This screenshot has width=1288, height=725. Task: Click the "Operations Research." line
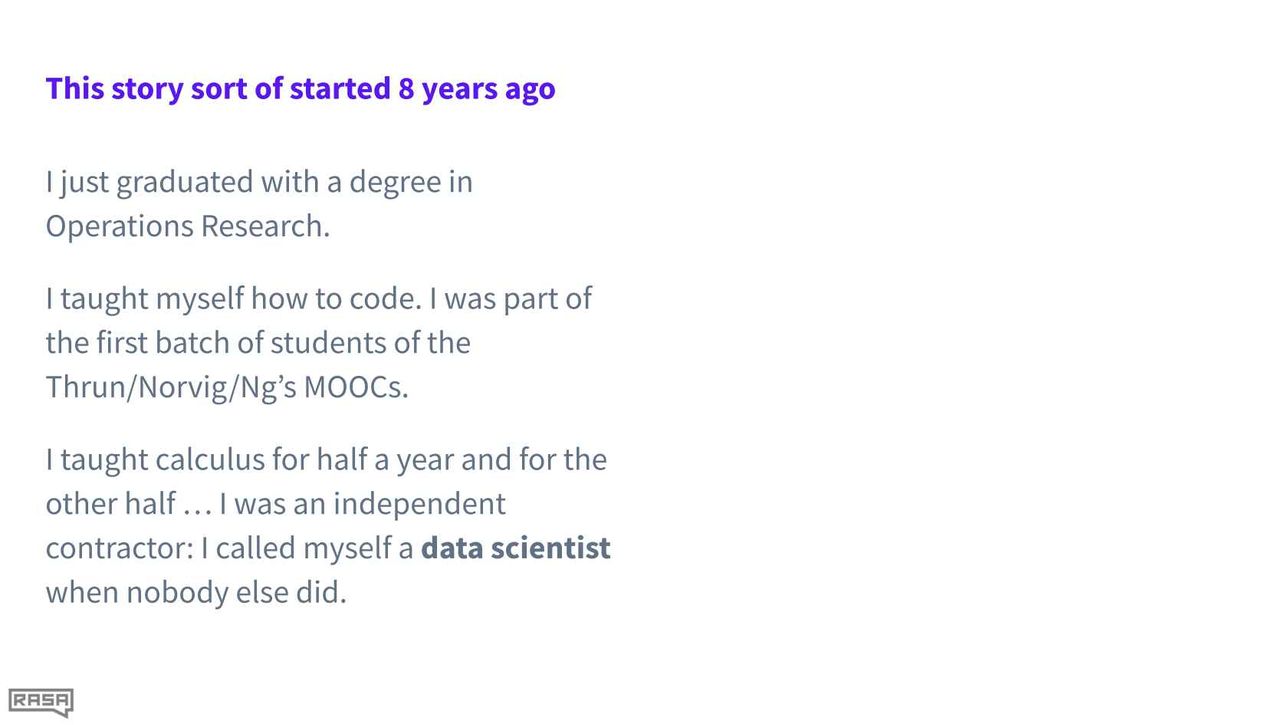coord(187,227)
